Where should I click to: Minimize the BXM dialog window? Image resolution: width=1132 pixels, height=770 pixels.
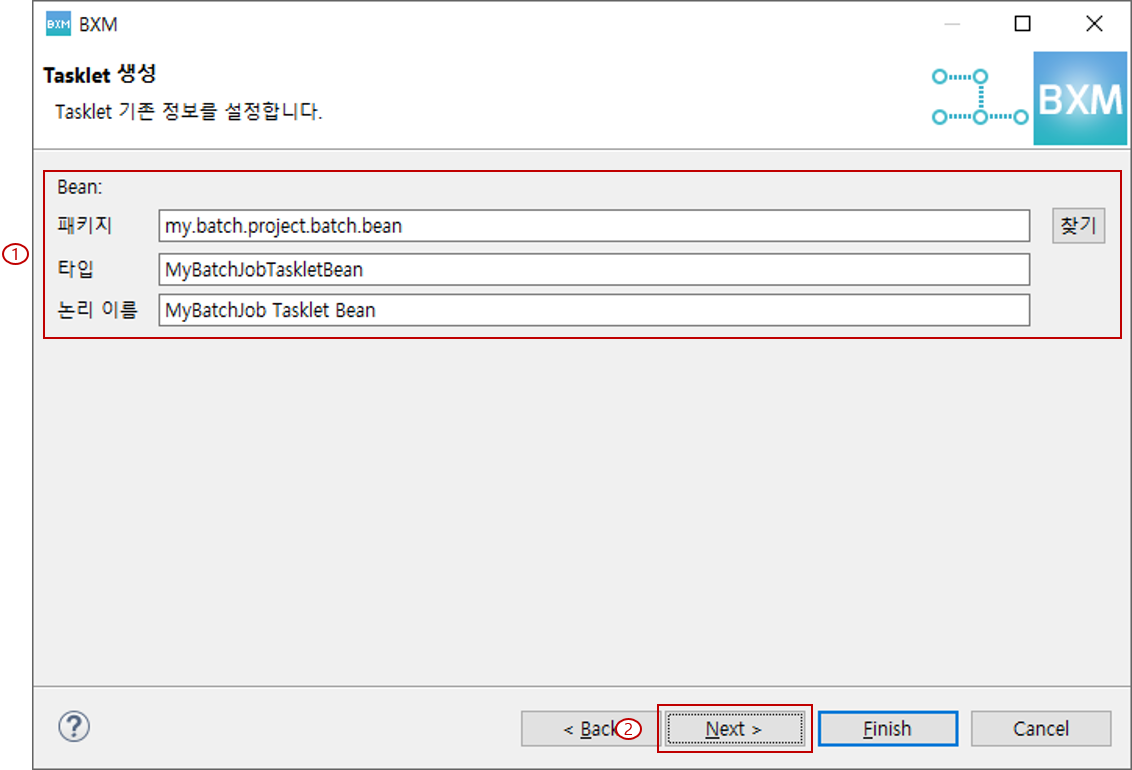pyautogui.click(x=952, y=24)
